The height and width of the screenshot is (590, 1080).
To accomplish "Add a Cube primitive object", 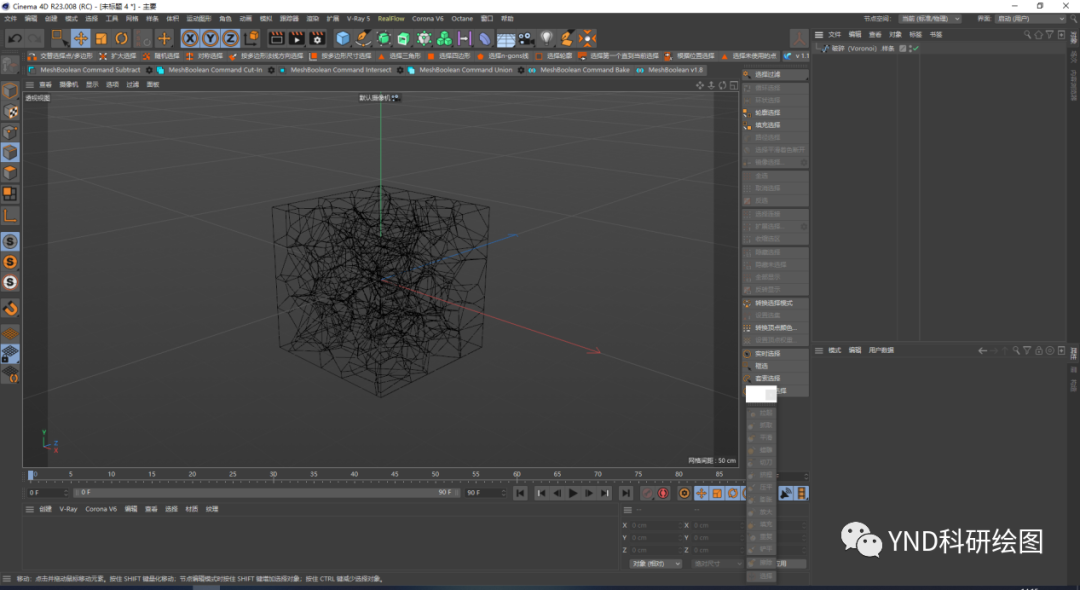I will [x=342, y=39].
